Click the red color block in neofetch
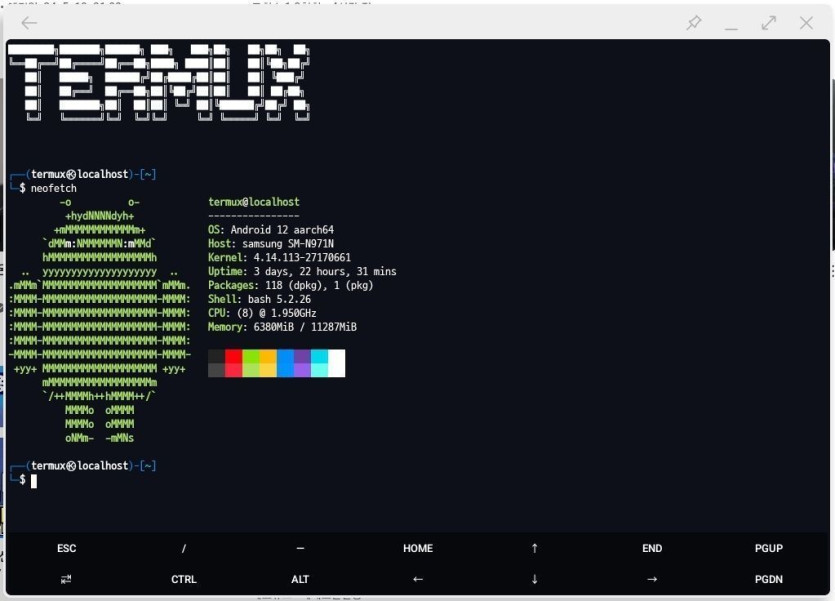 click(x=234, y=364)
